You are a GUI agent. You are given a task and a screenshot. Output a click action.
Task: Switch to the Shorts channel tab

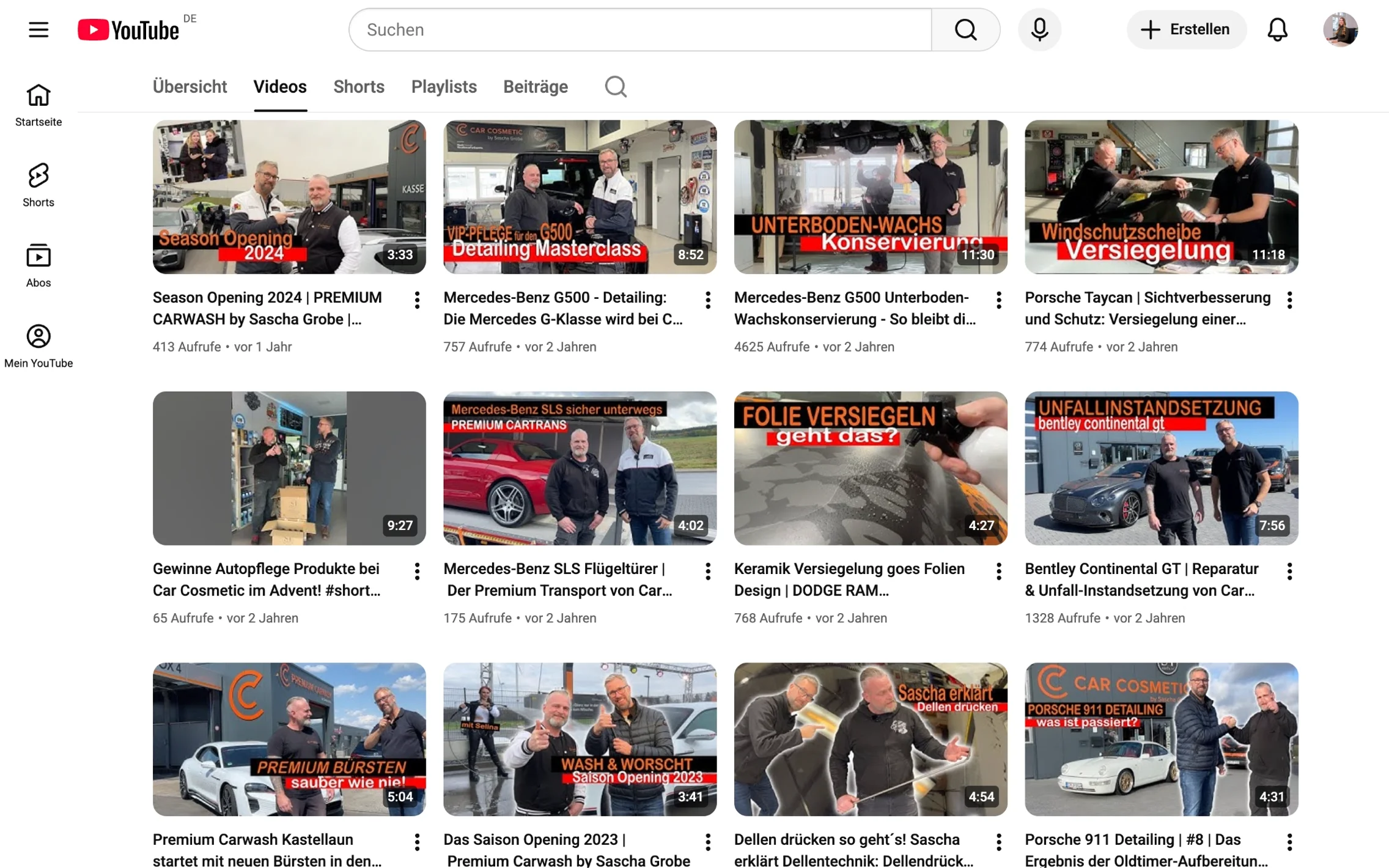pyautogui.click(x=359, y=87)
